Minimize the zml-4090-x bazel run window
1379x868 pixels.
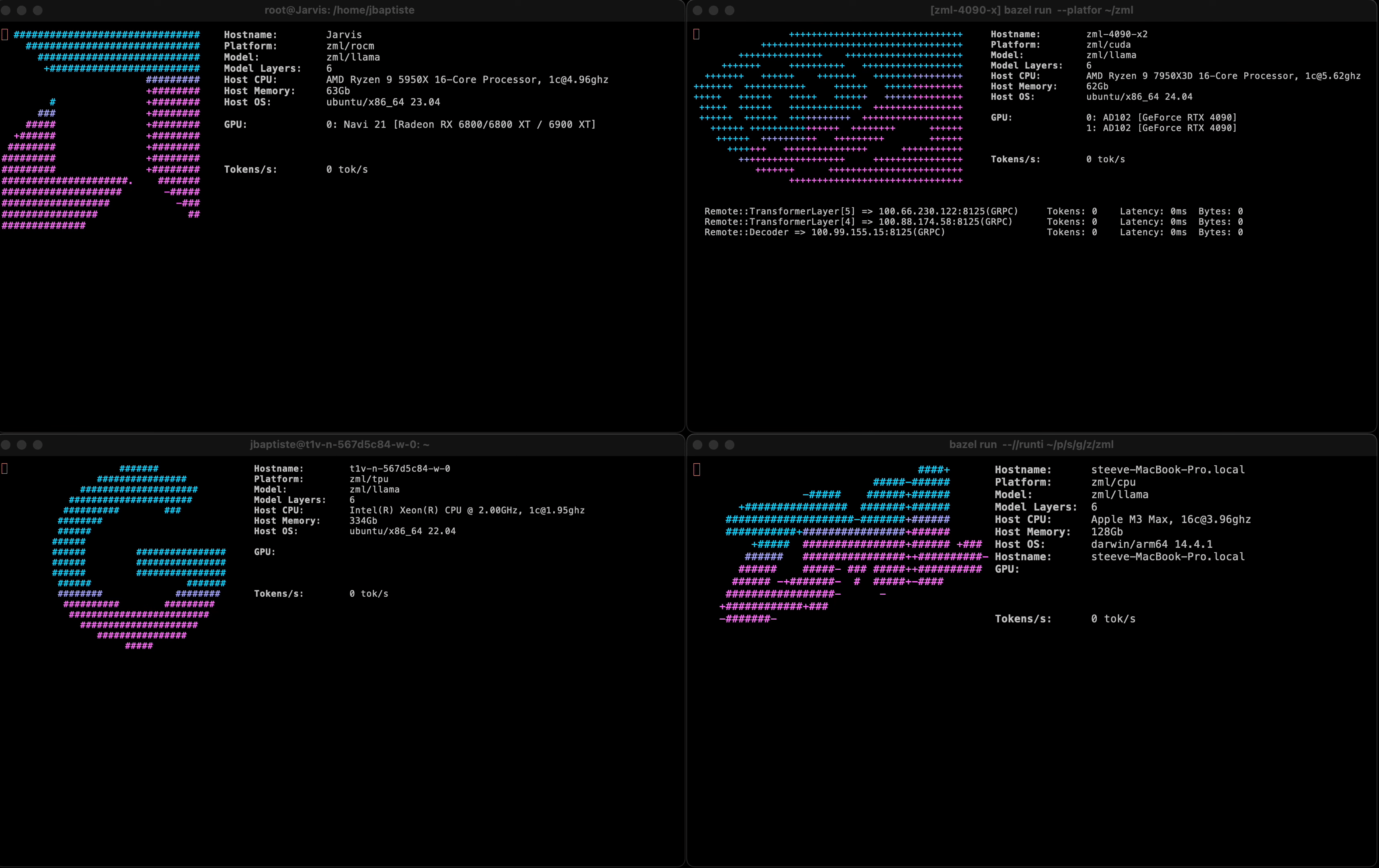point(714,10)
